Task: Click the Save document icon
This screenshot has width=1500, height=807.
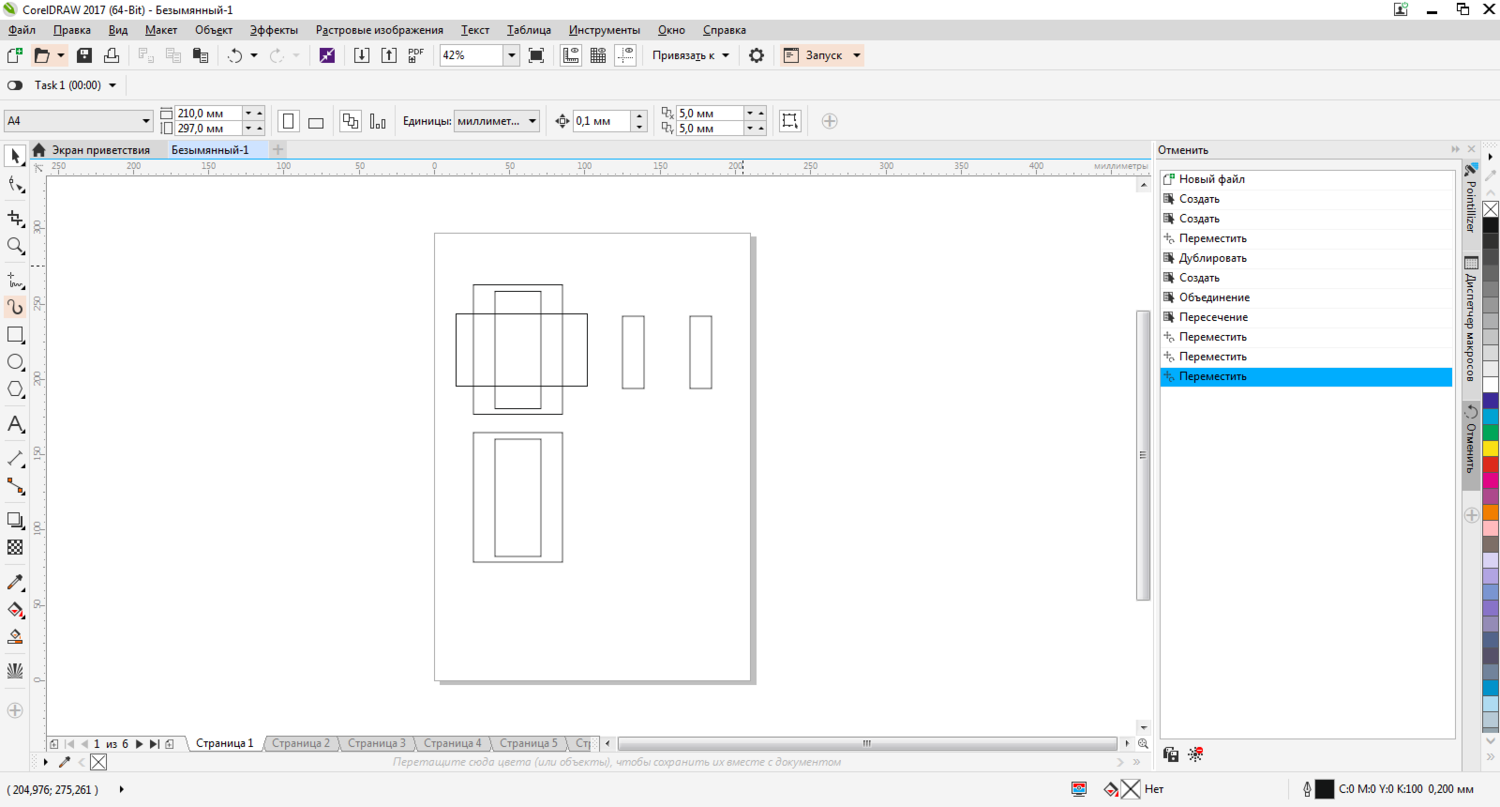Action: (x=85, y=56)
